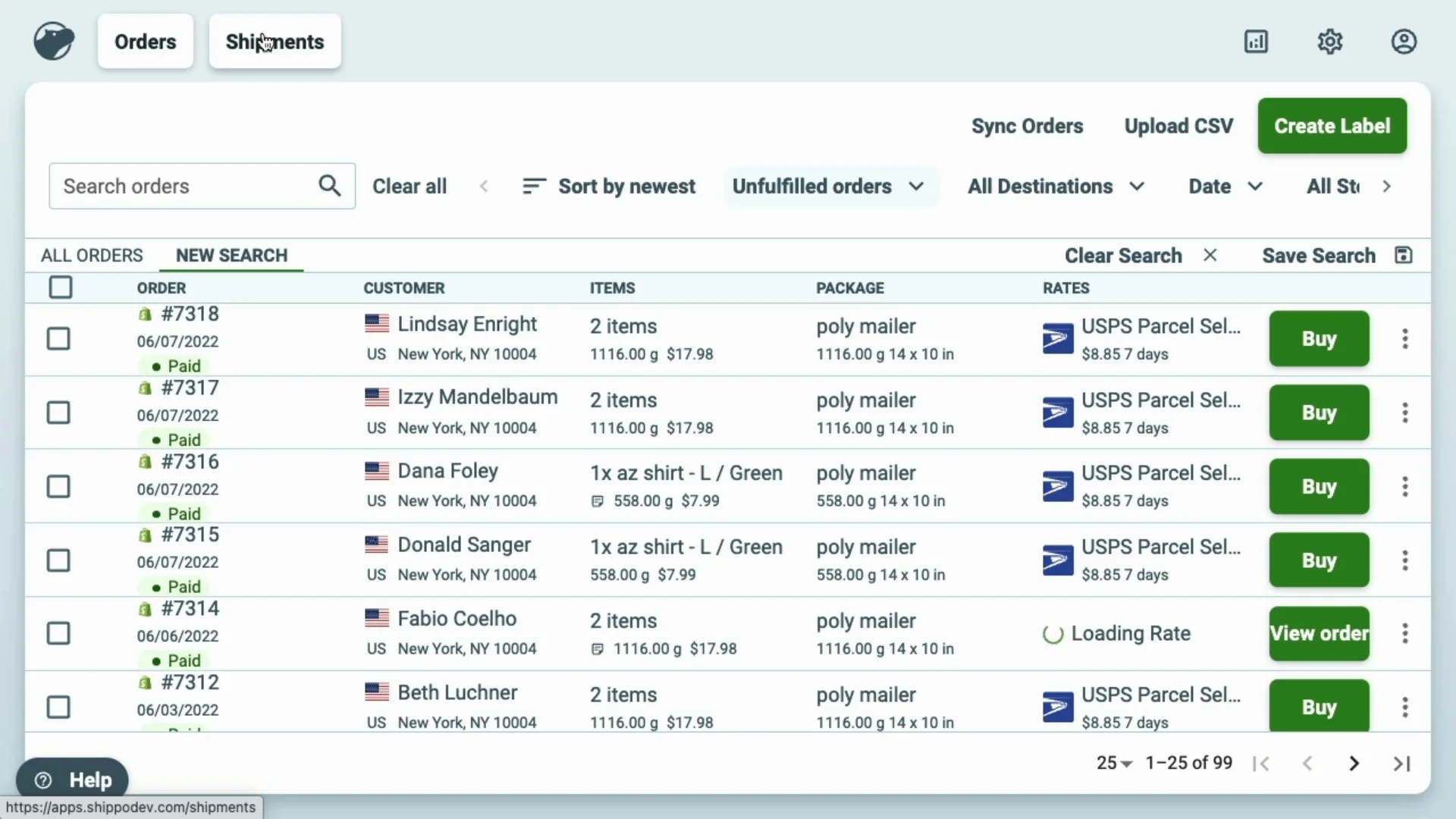This screenshot has width=1456, height=819.
Task: Open the three-dot menu for order #7318
Action: (1404, 339)
